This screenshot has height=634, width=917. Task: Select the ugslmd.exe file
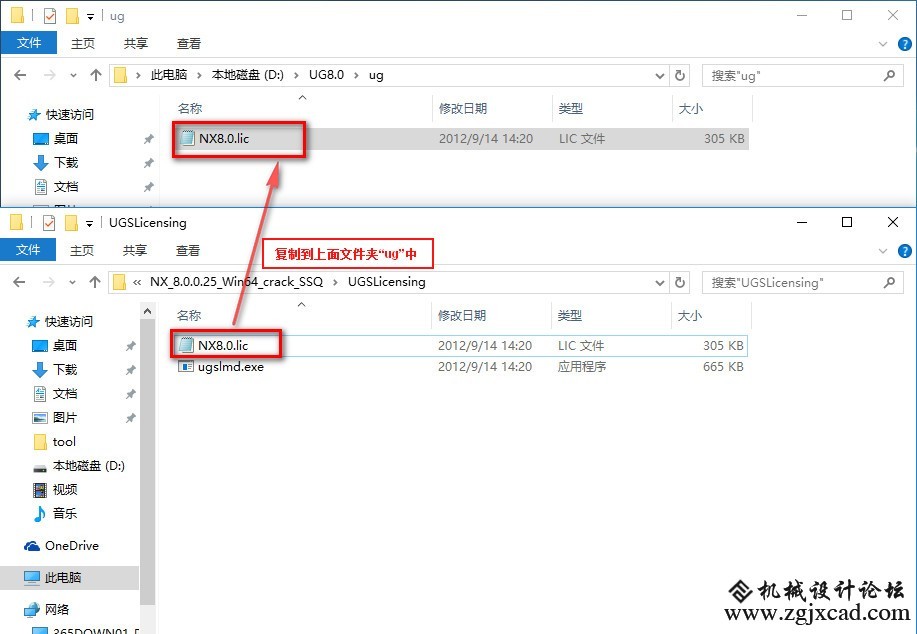pyautogui.click(x=230, y=367)
